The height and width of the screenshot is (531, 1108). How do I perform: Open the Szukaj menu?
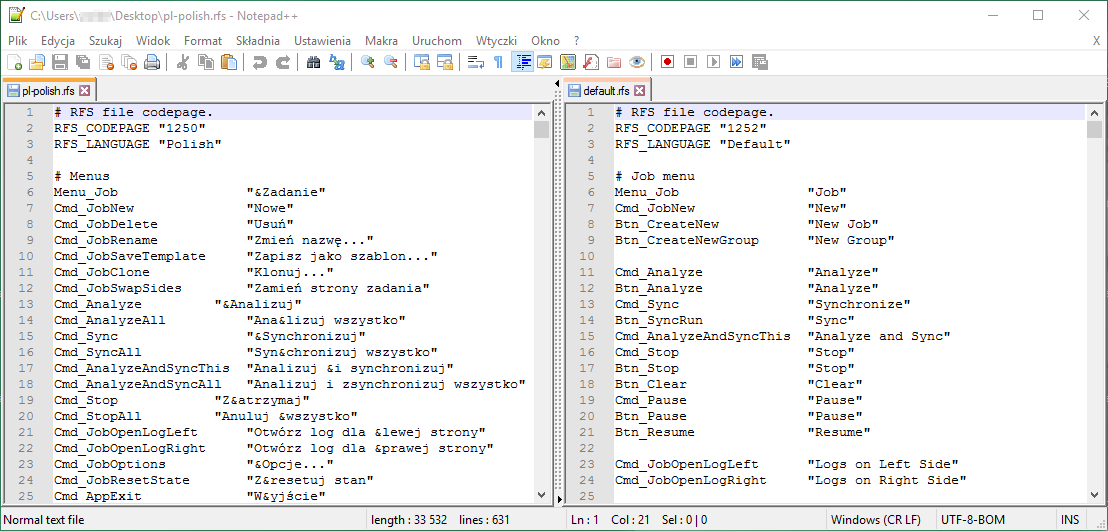106,41
